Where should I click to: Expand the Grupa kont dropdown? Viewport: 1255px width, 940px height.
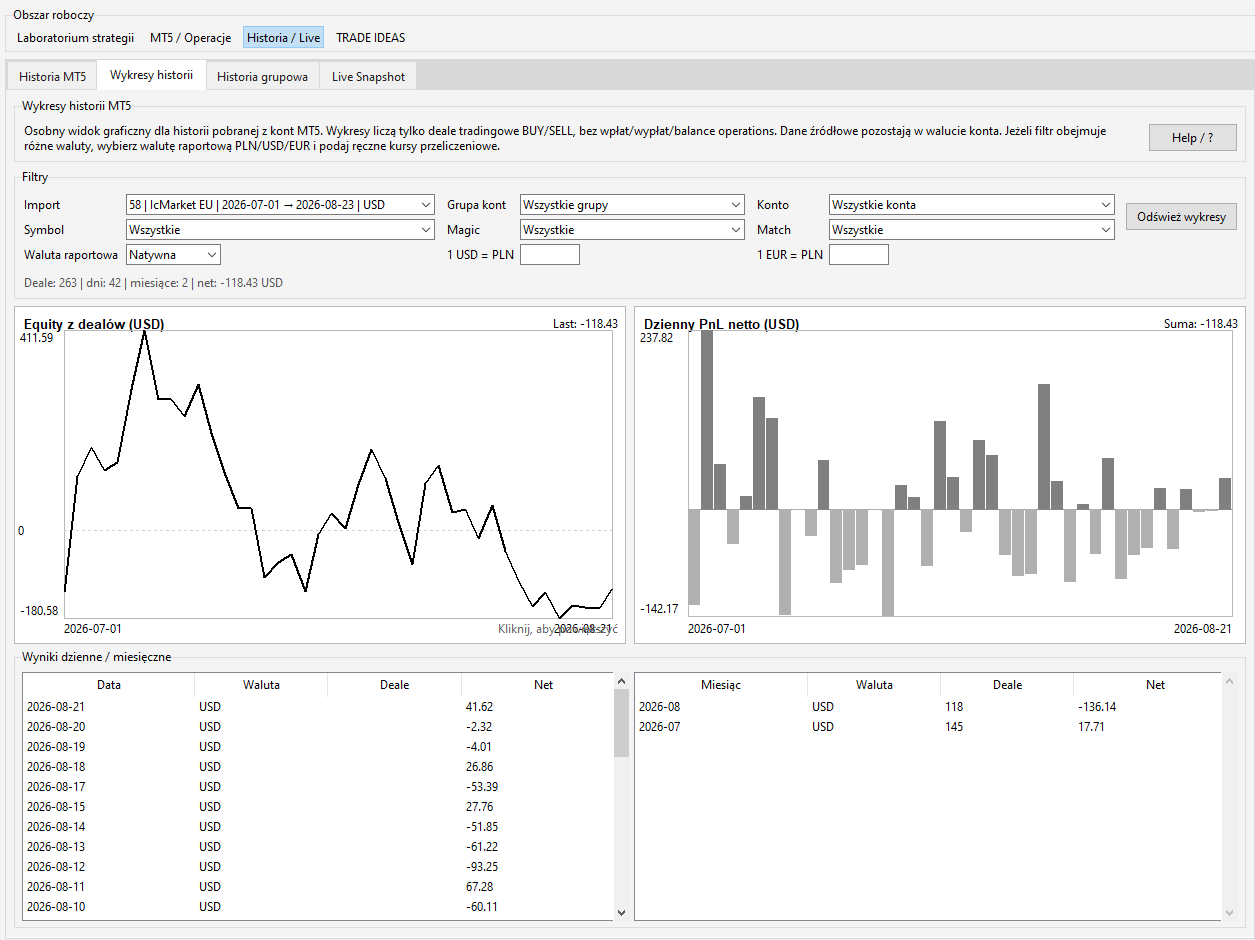(632, 205)
